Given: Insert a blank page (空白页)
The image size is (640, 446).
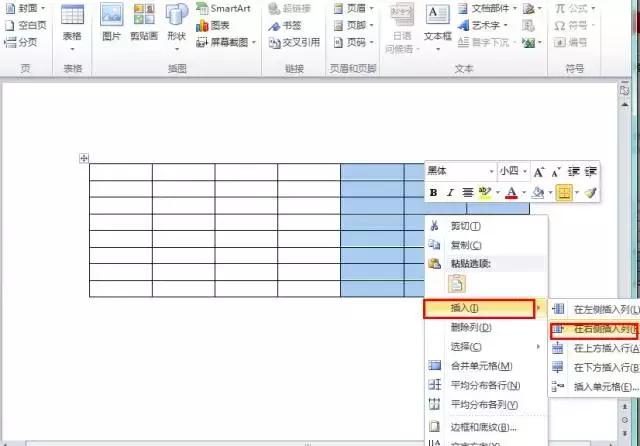Looking at the screenshot, I should (x=25, y=25).
